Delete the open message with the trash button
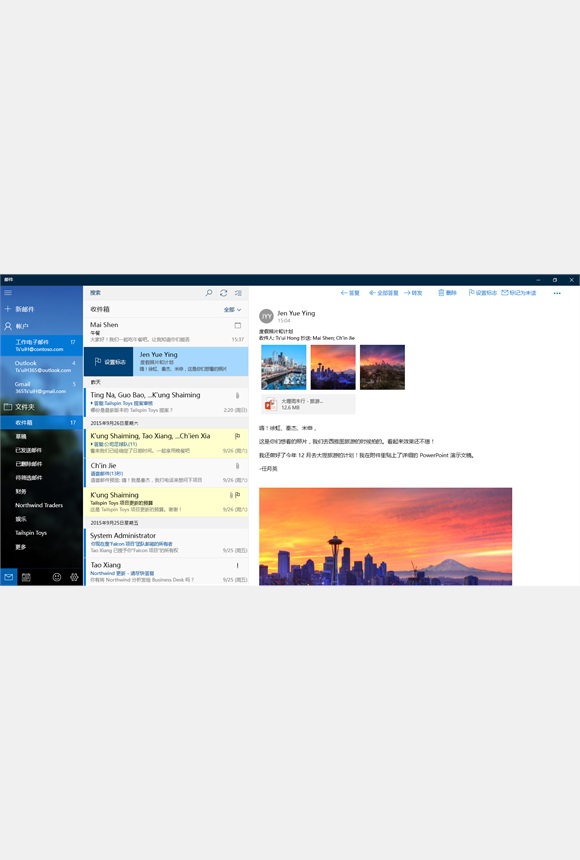Viewport: 580px width, 860px height. point(447,293)
